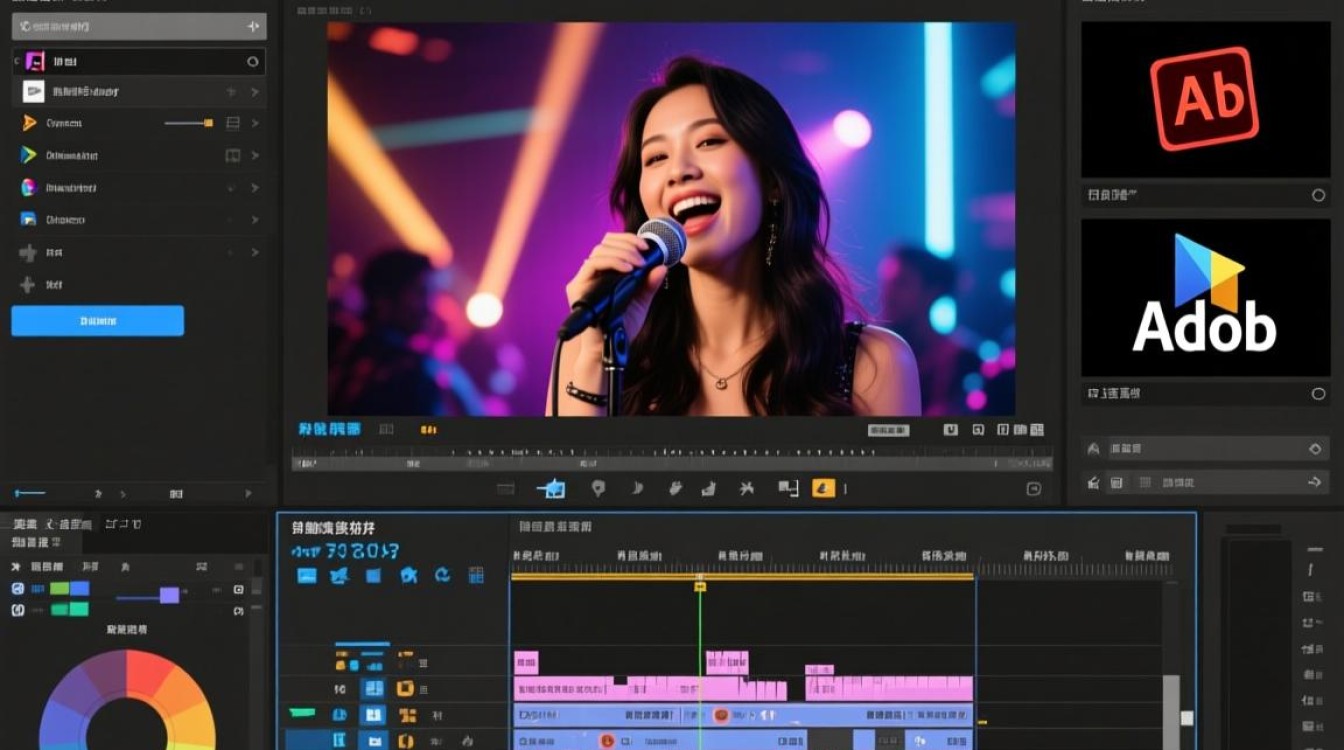Click the white thumbnail icon in the second list row
The height and width of the screenshot is (750, 1344).
click(35, 92)
